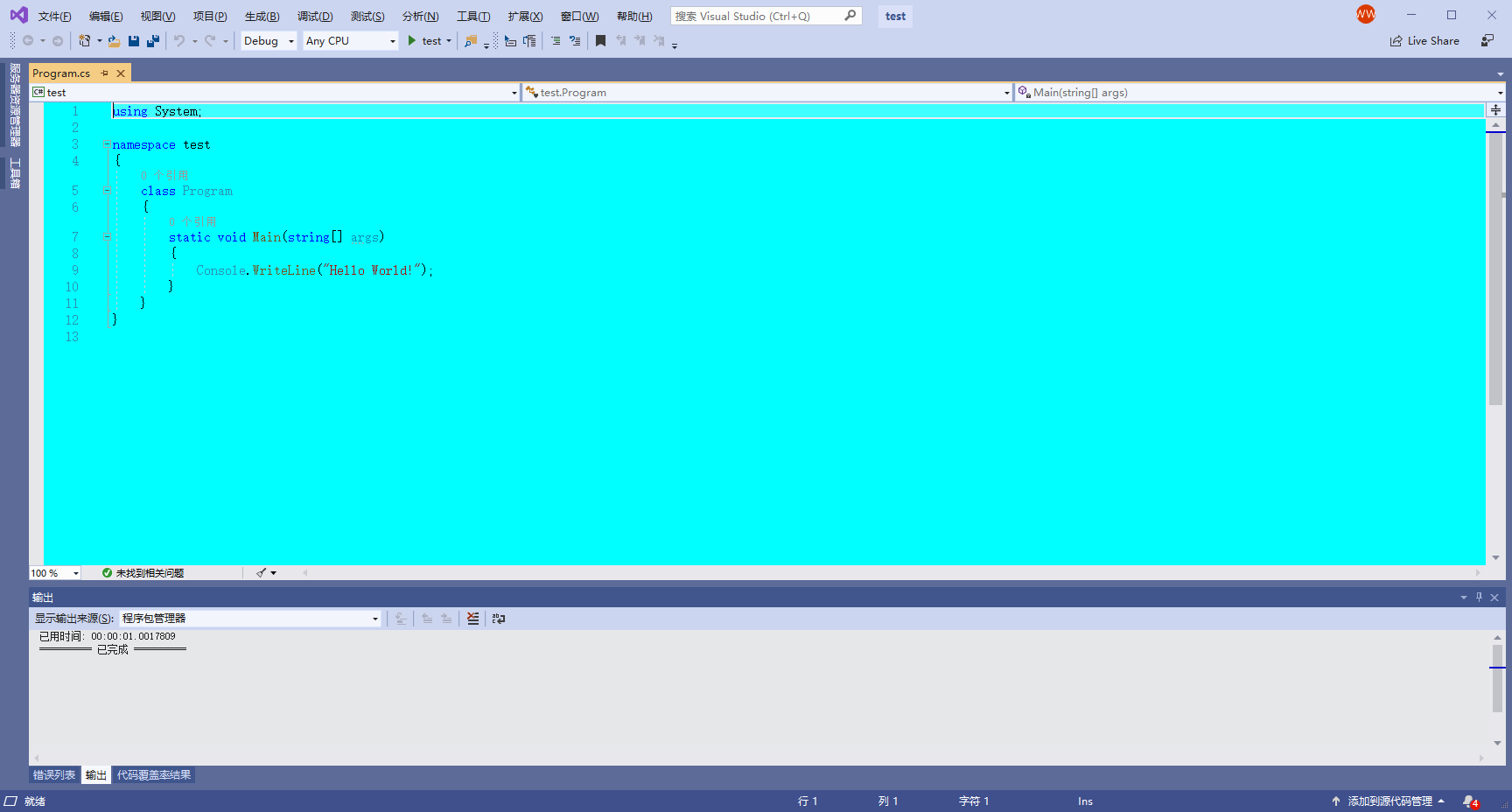
Task: Click the Live Share button
Action: (1424, 41)
